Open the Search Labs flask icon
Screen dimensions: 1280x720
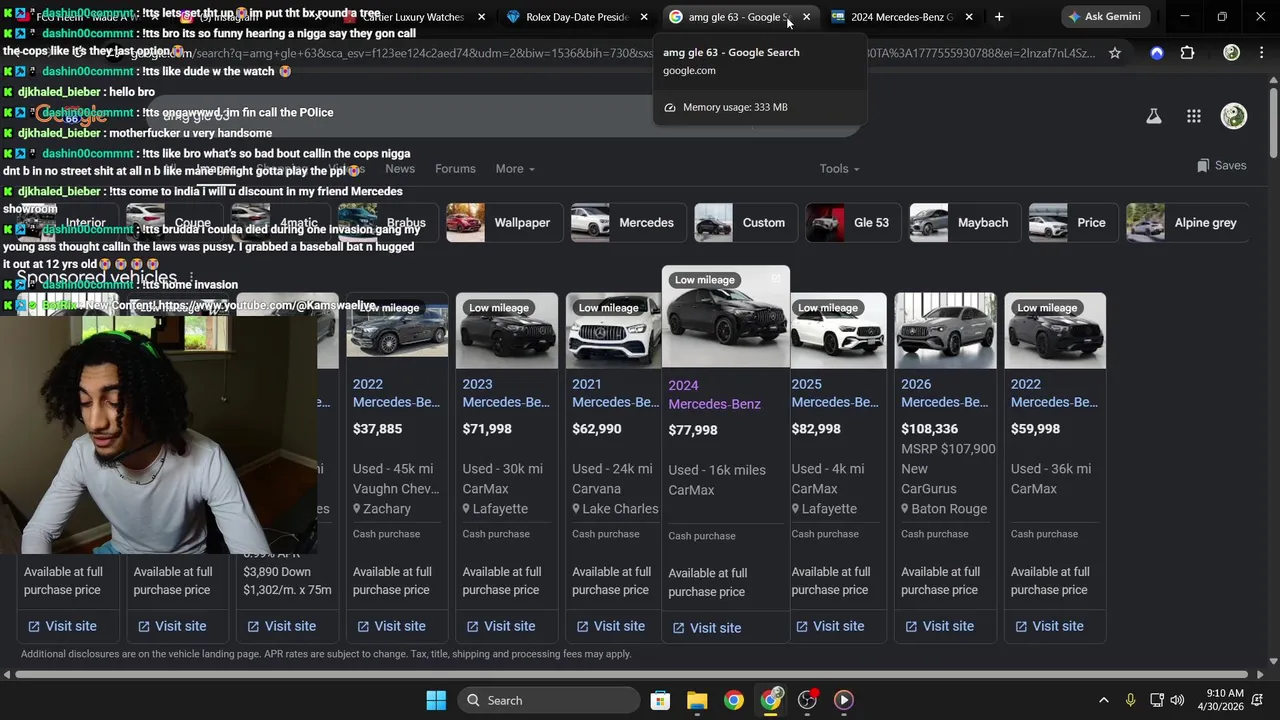point(1153,116)
